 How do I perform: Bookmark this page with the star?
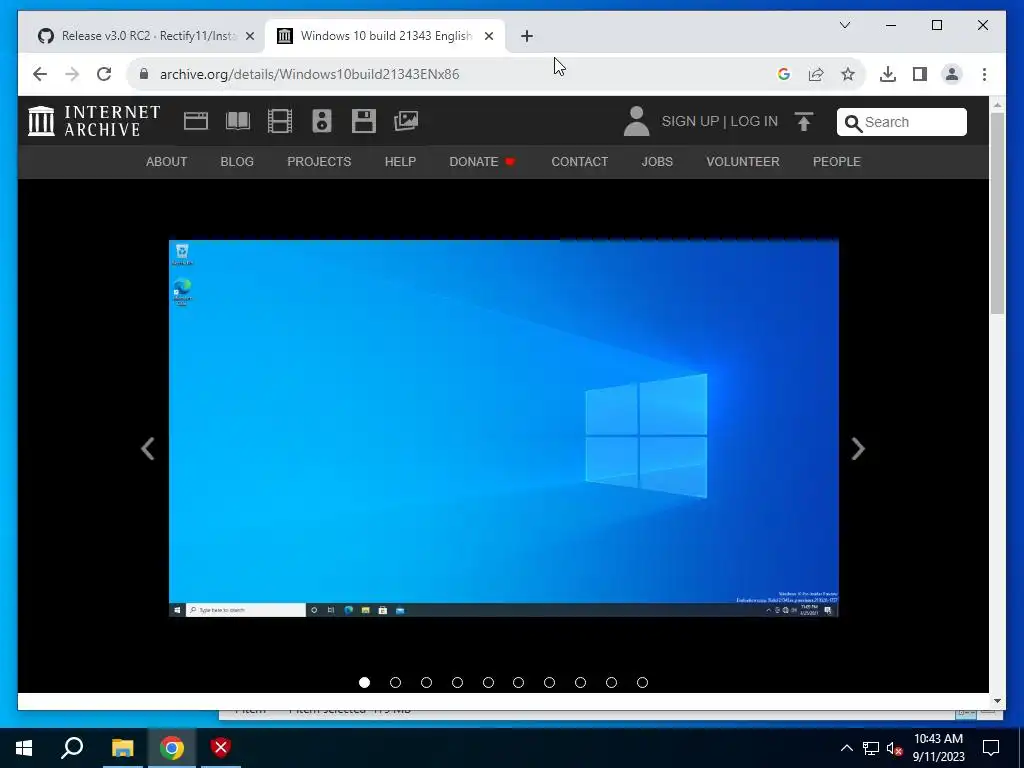click(x=848, y=74)
